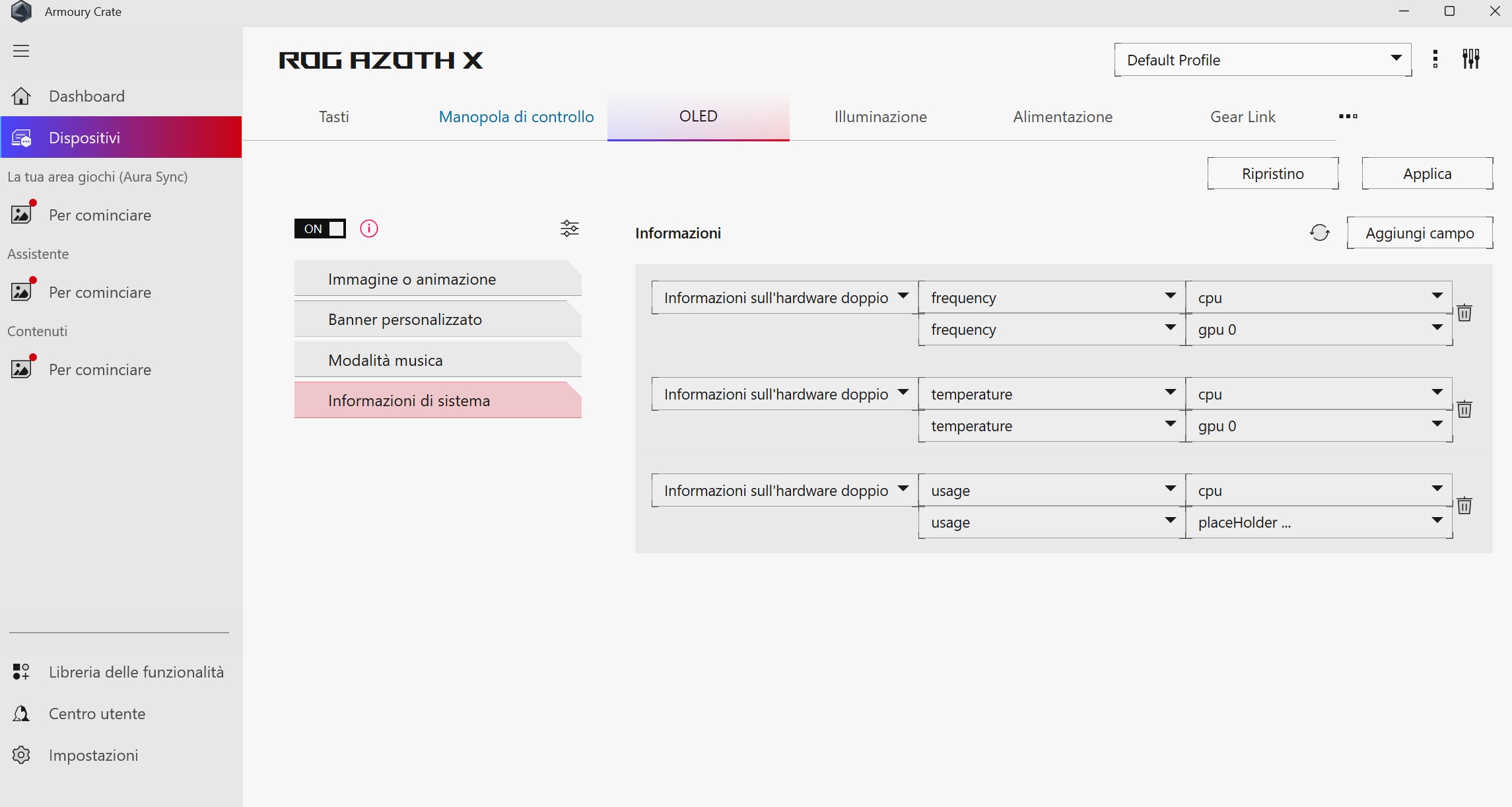Open the Default Profile dropdown
1512x807 pixels.
point(1263,60)
